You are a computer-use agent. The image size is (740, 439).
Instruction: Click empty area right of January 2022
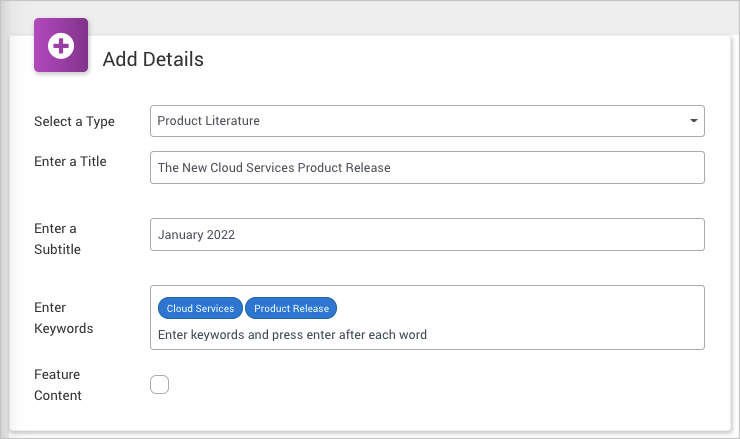pos(470,235)
